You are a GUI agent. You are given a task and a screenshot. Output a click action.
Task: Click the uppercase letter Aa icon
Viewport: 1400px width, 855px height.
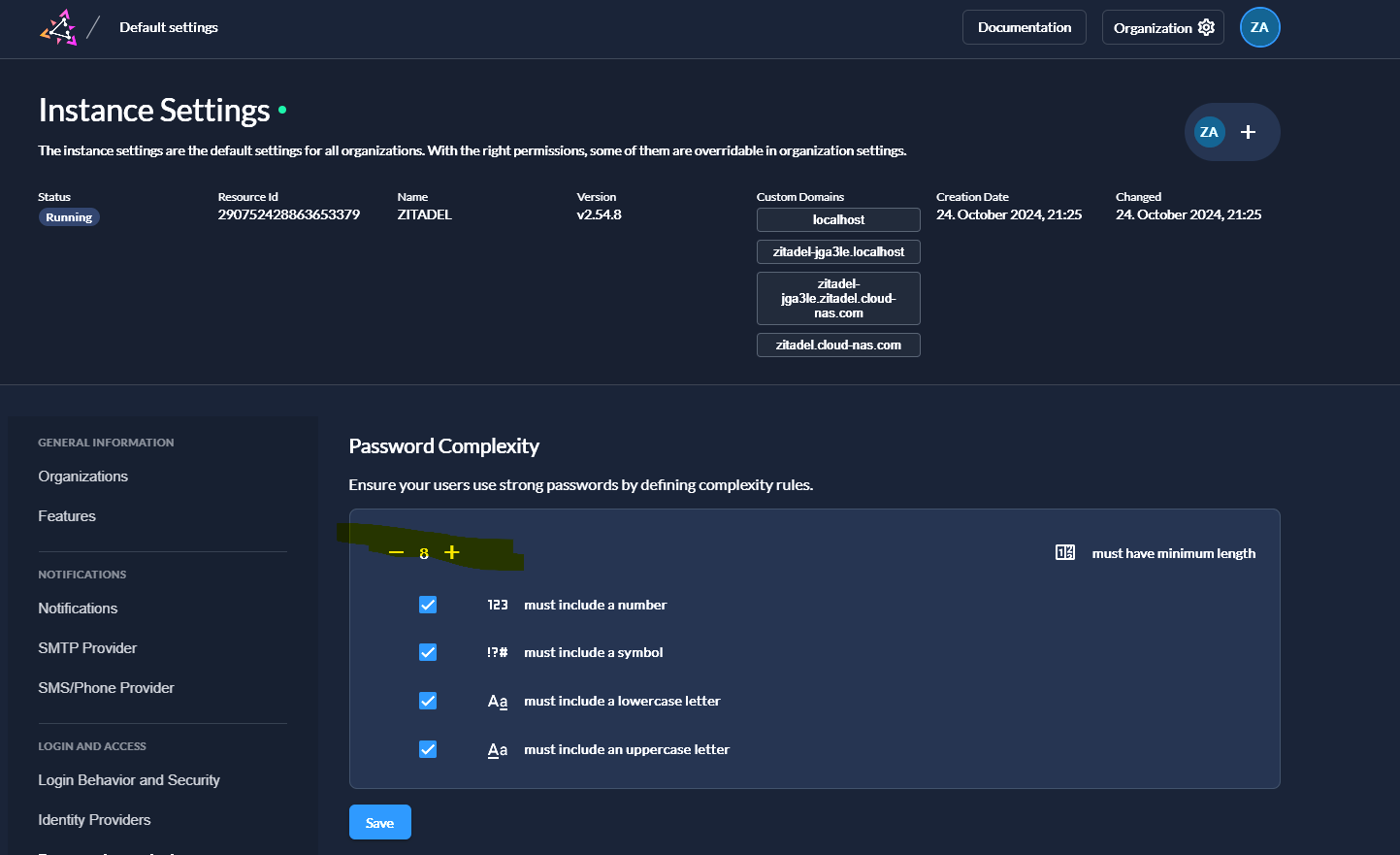[497, 749]
